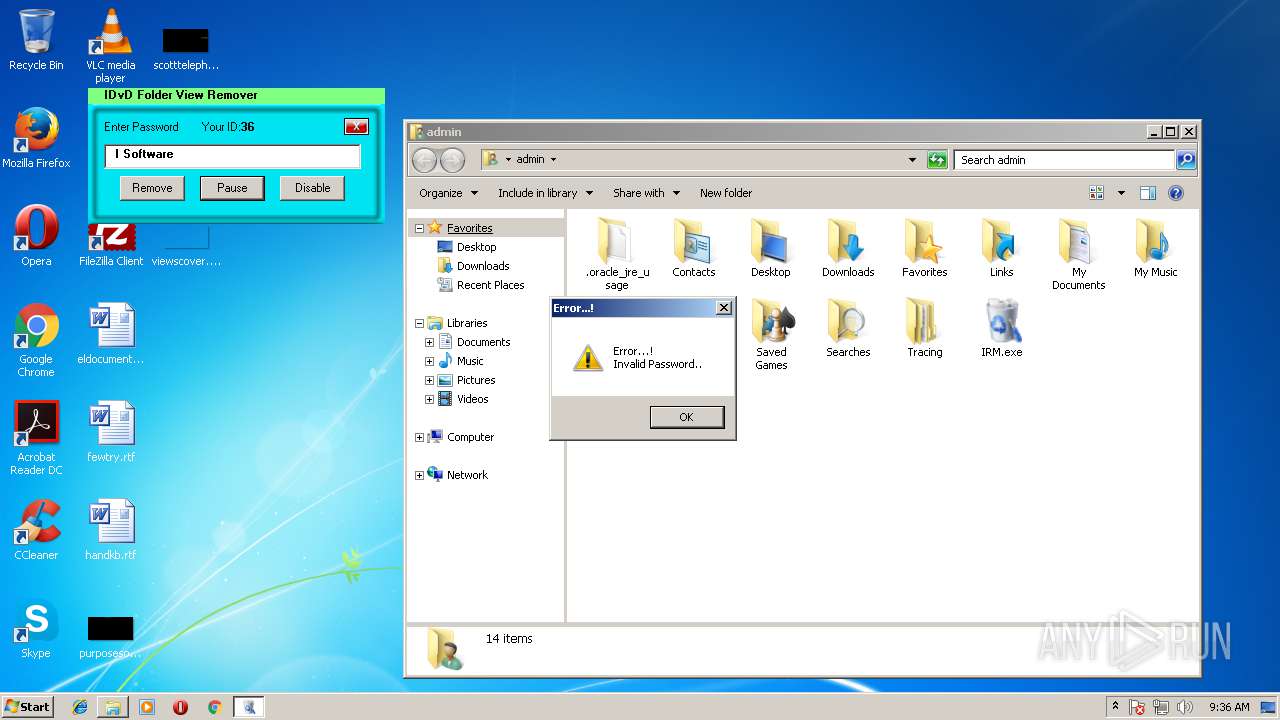1280x720 pixels.
Task: Click the Pause button
Action: pyautogui.click(x=232, y=188)
